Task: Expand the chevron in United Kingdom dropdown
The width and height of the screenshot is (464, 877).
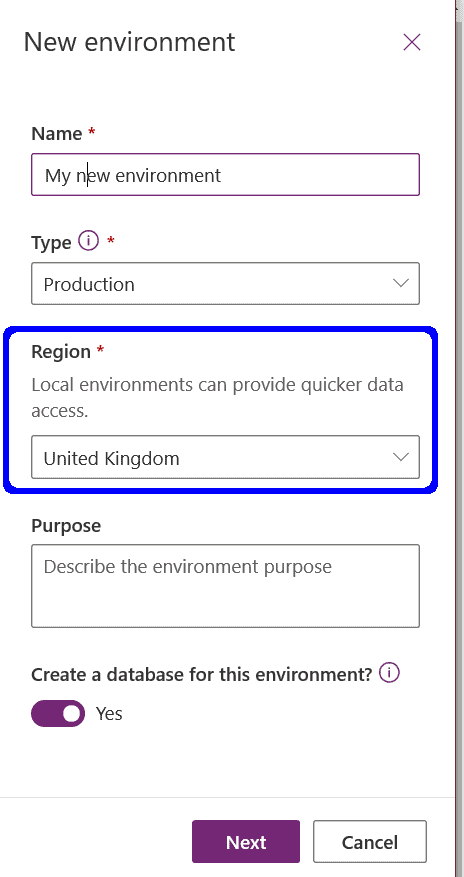Action: click(x=401, y=458)
